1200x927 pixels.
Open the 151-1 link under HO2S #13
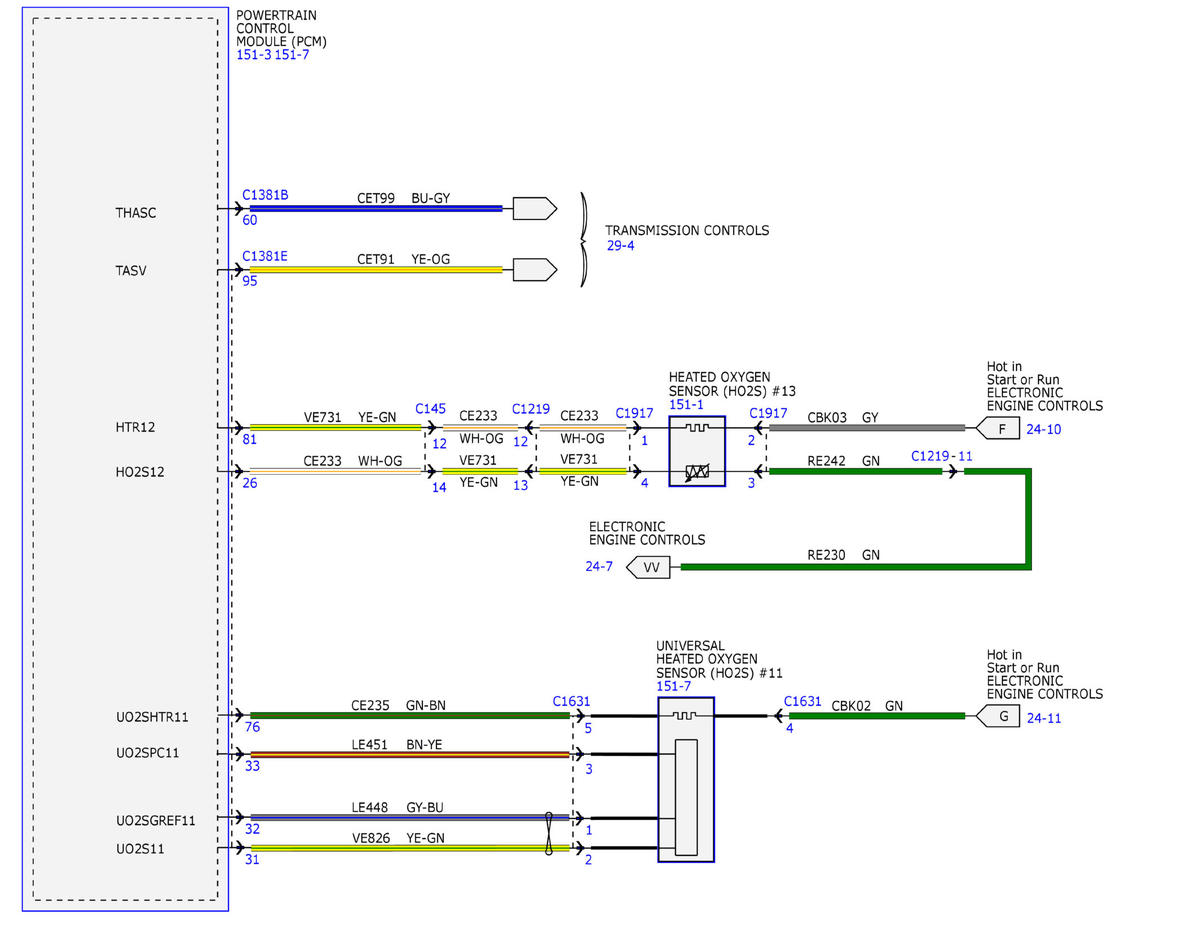coord(687,405)
